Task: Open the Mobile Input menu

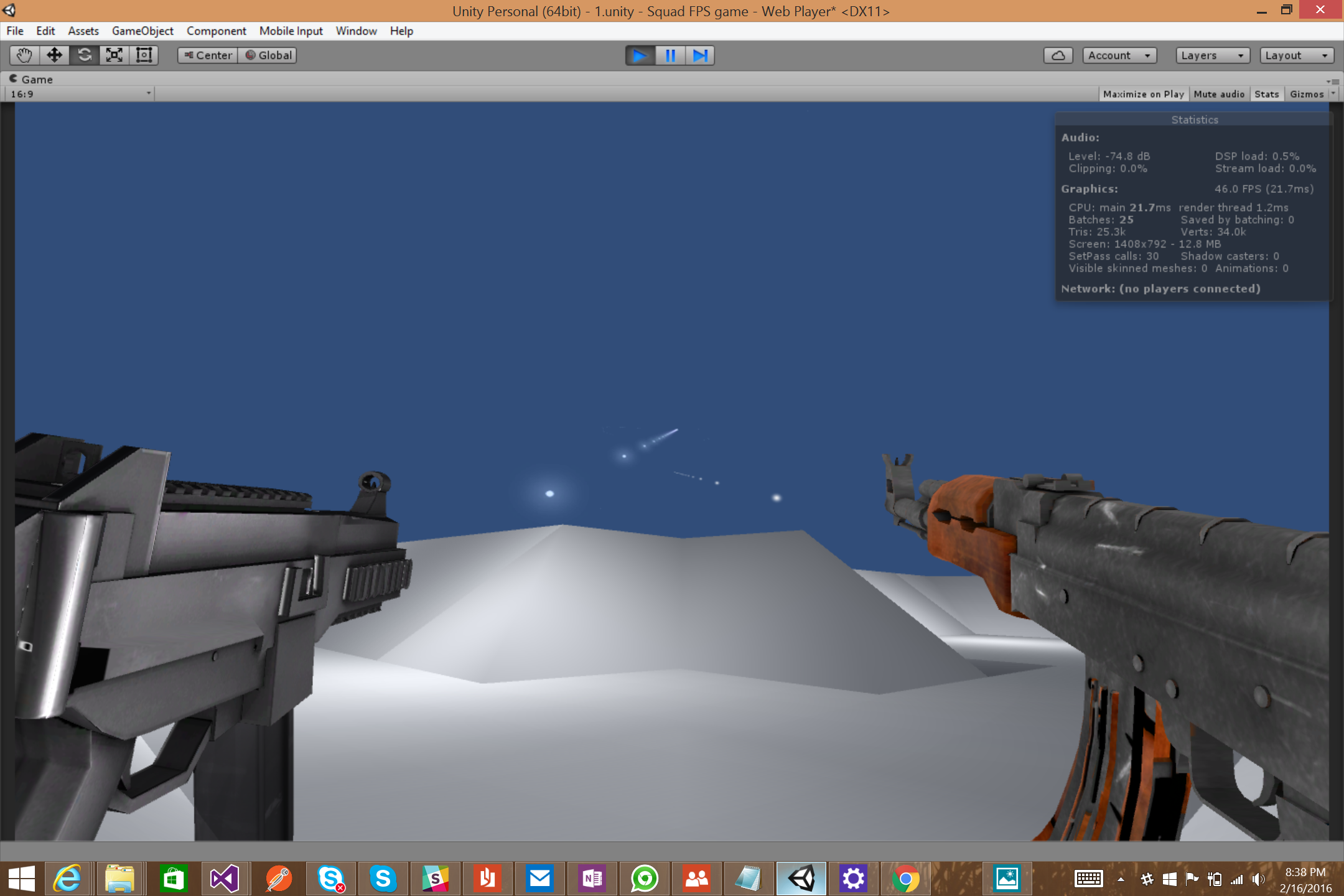Action: pyautogui.click(x=291, y=31)
